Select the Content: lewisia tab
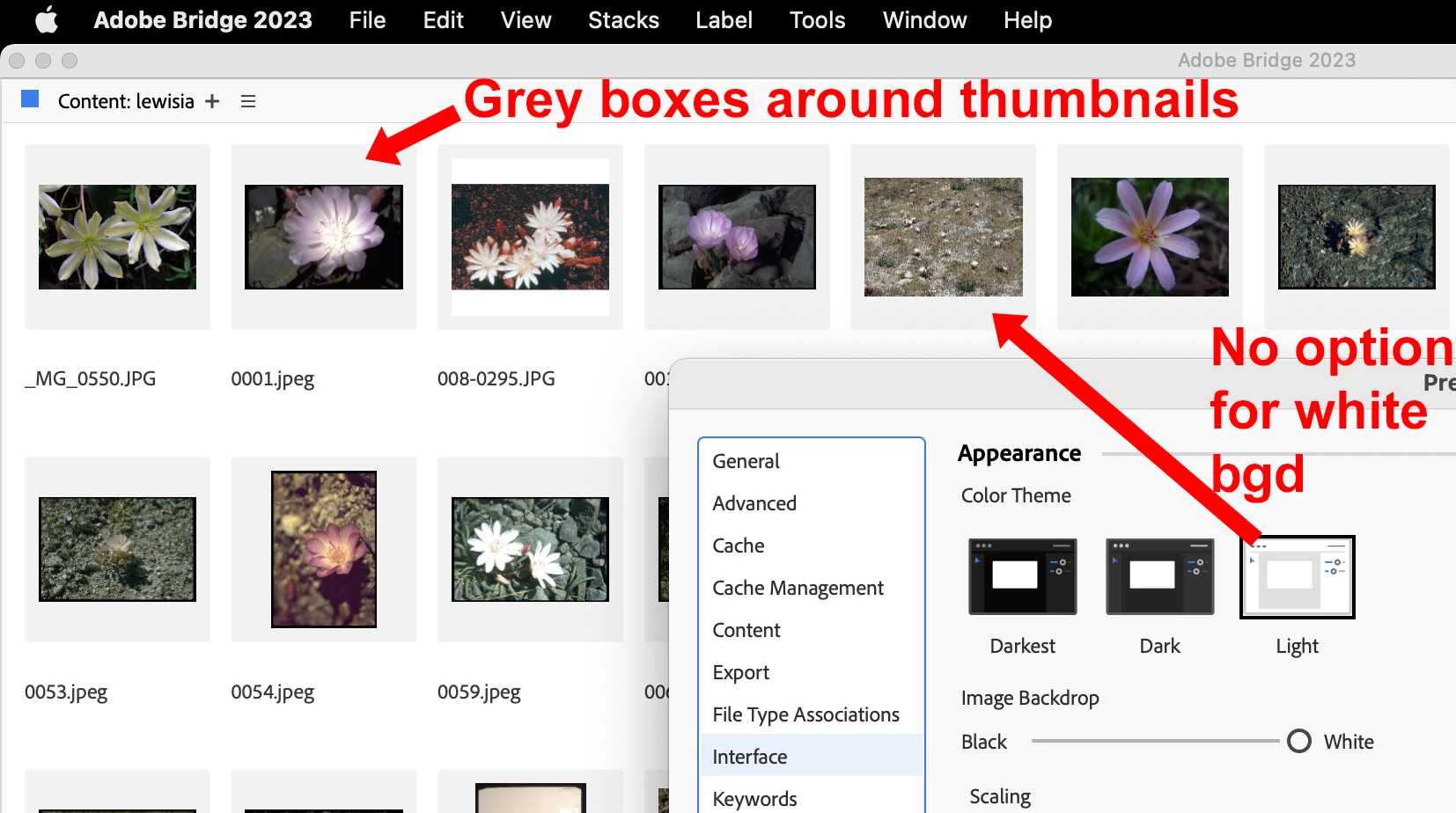Screen dimensions: 1456x813 (x=126, y=101)
